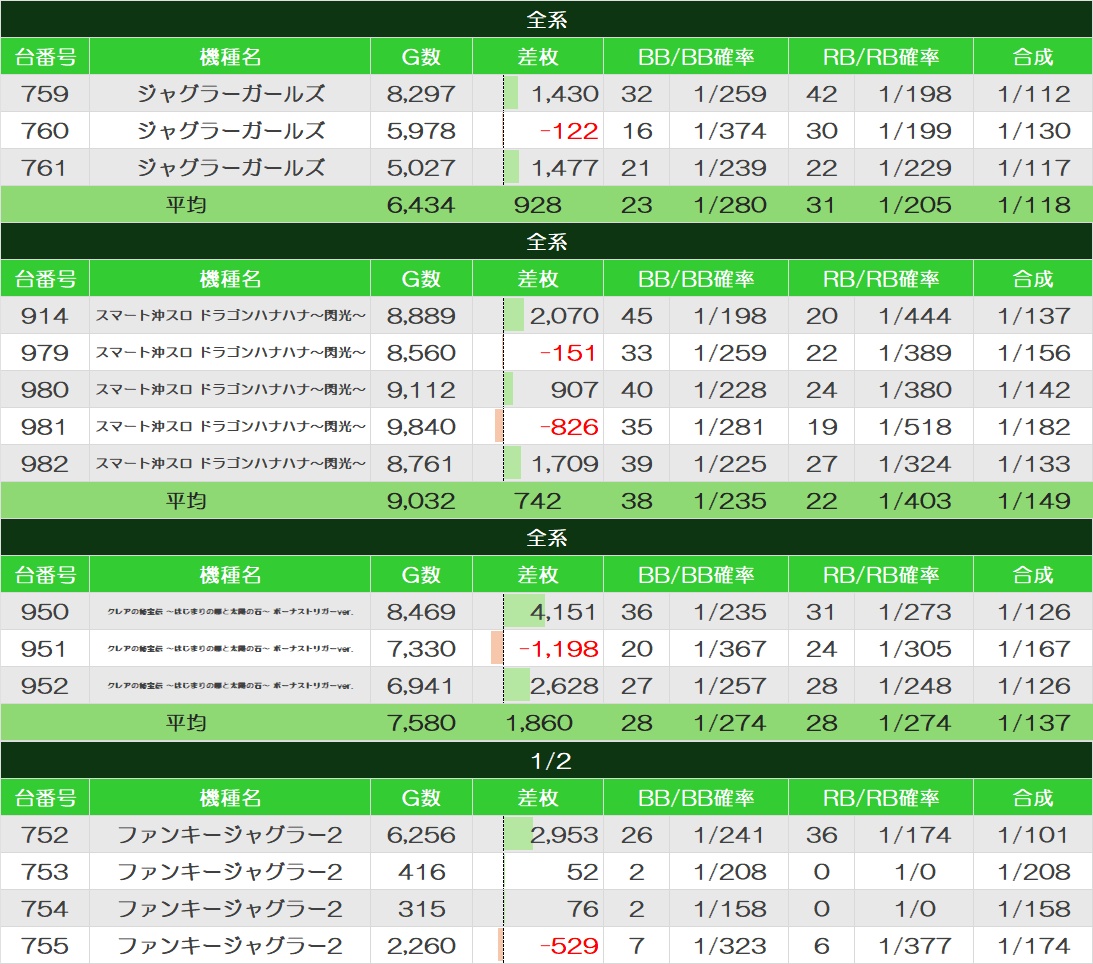
Task: Click the 1/389 RB probability
Action: (915, 353)
